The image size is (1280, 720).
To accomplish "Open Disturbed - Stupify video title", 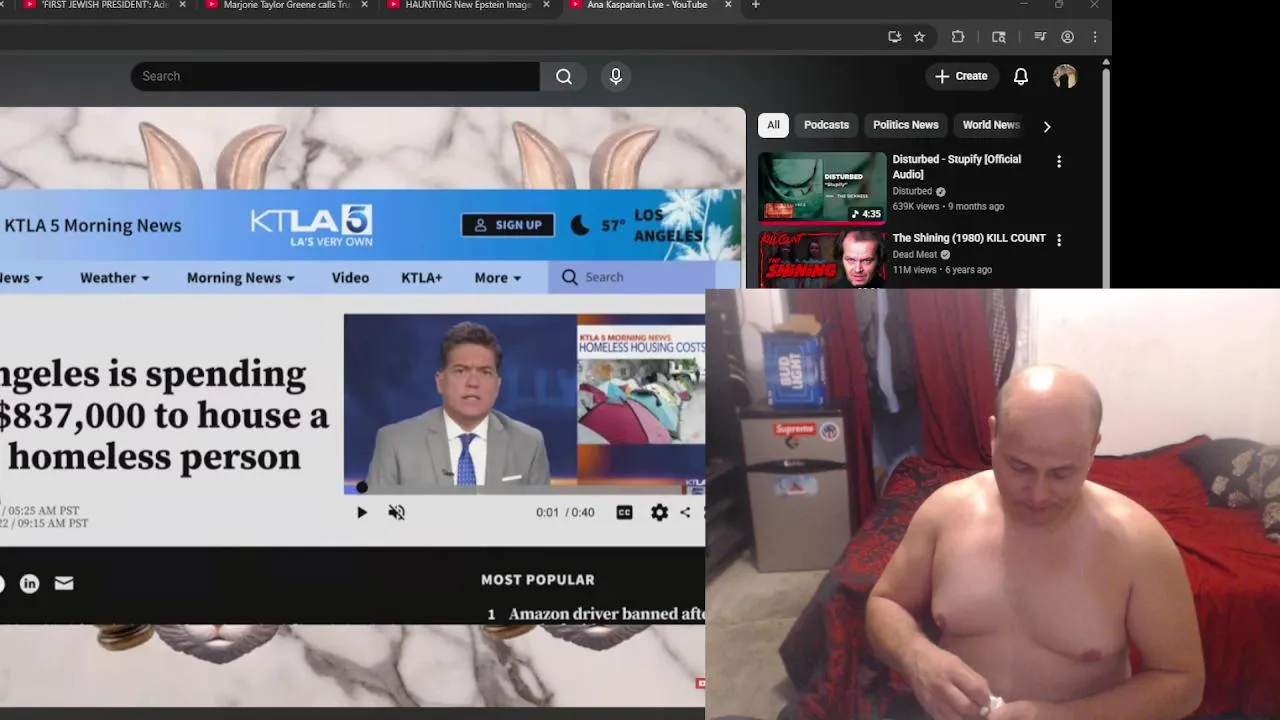I will tap(956, 167).
